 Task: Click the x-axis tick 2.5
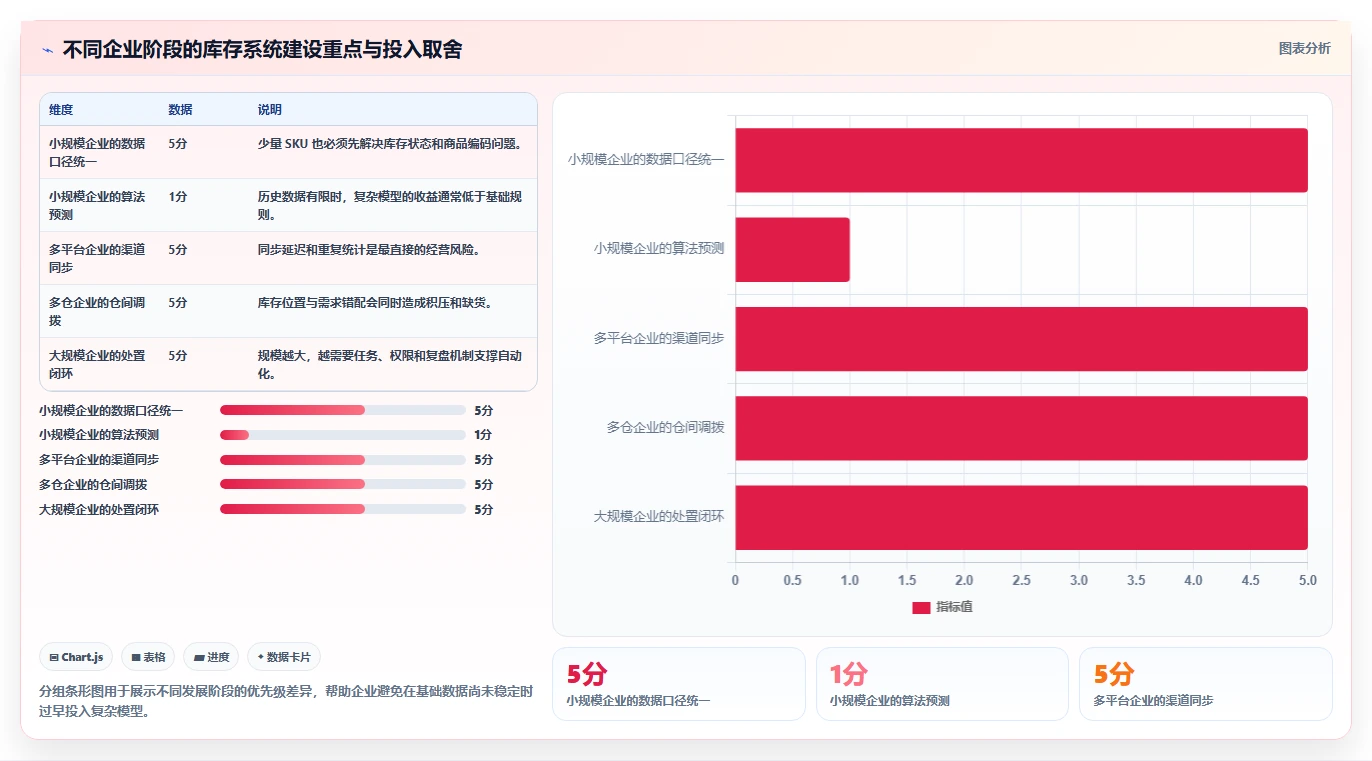tap(1021, 580)
